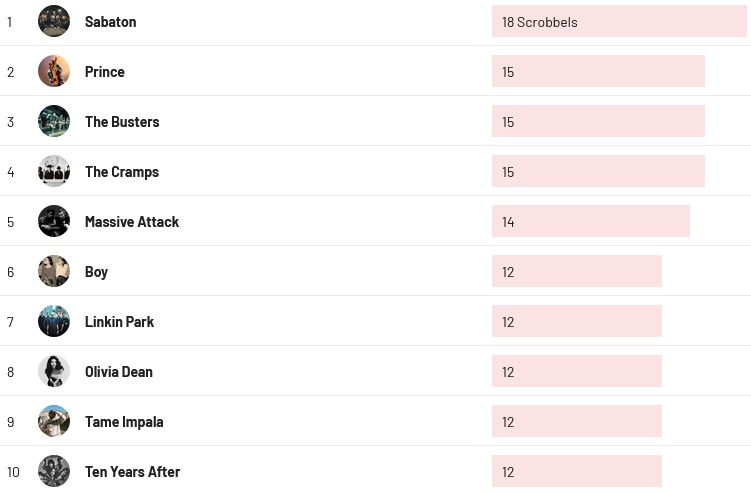
Task: Click Massive Attack's 14 scrobble bar
Action: pyautogui.click(x=590, y=222)
